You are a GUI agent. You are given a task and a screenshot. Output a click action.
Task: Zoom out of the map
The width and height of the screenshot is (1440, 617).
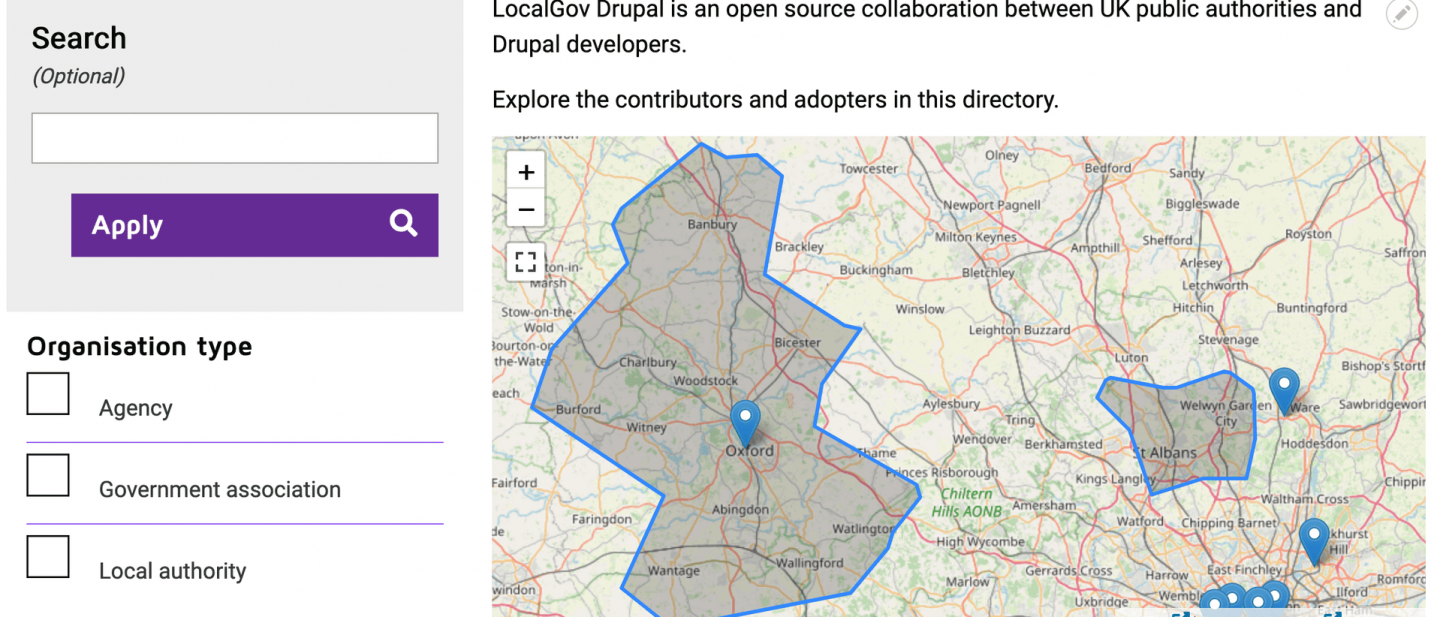point(526,209)
